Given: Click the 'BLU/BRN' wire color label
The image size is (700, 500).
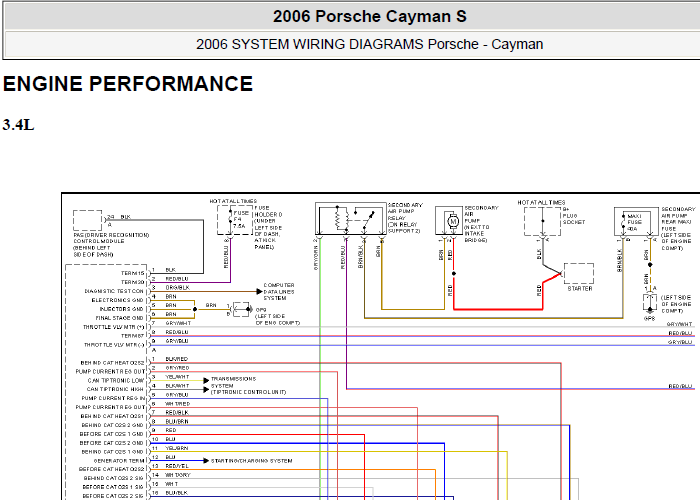Looking at the screenshot, I should coord(177,421).
